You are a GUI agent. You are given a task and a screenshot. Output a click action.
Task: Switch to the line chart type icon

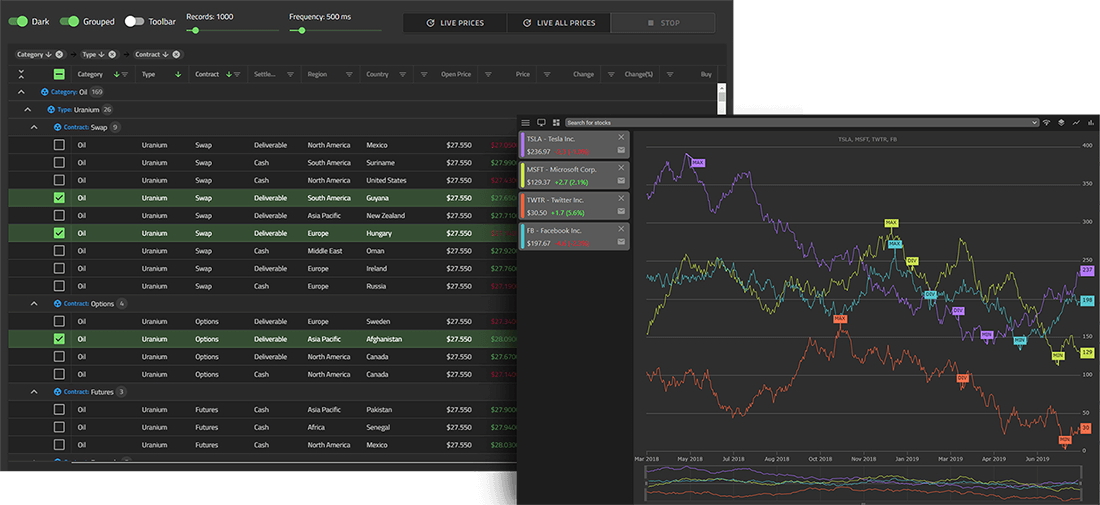point(1076,122)
